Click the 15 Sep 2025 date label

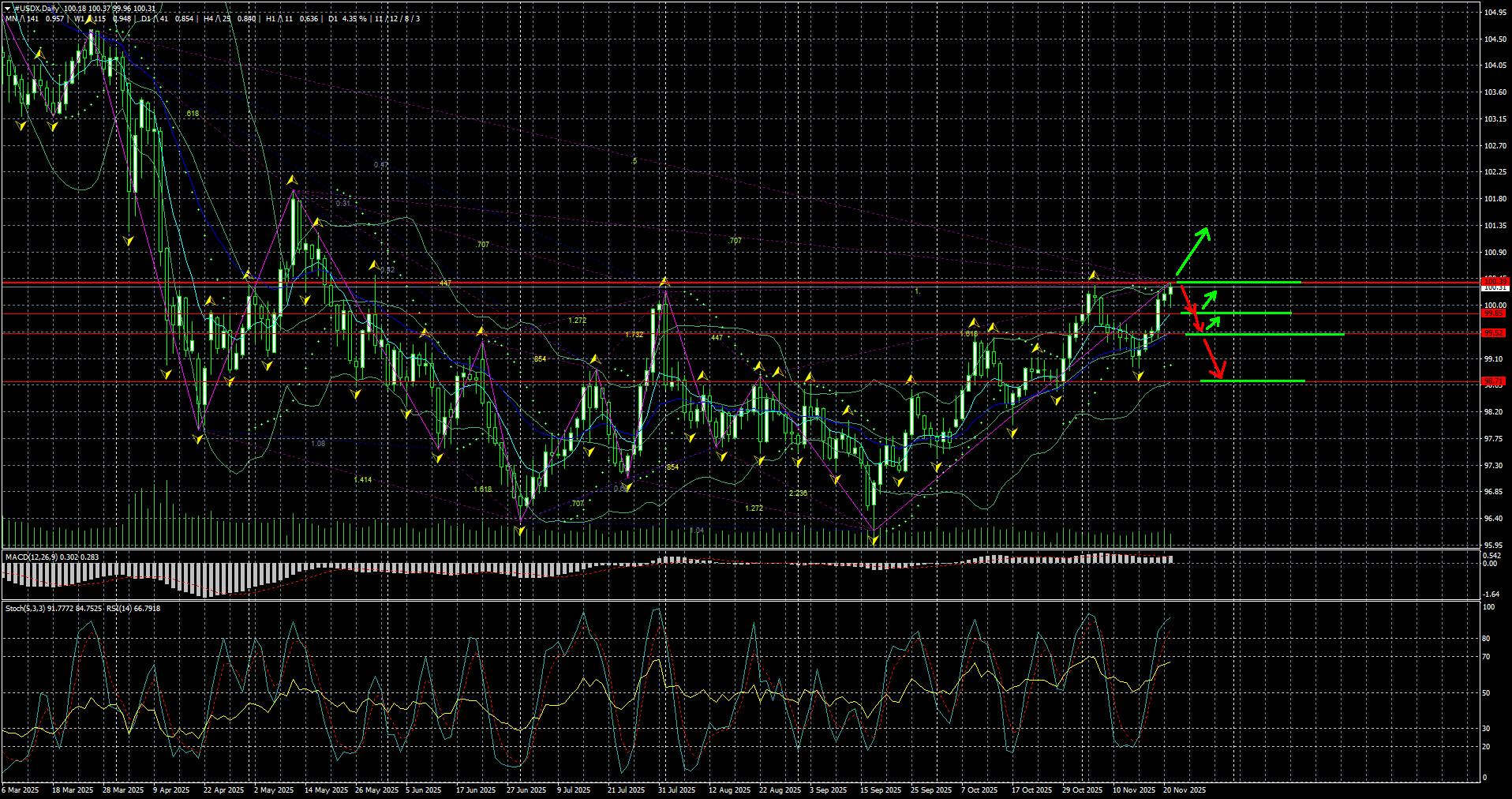(881, 790)
